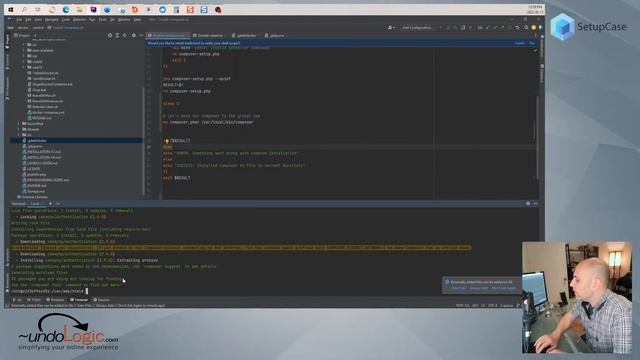Open the TODO tool window tab
Viewport: 640px width, 360px height.
pyautogui.click(x=35, y=300)
